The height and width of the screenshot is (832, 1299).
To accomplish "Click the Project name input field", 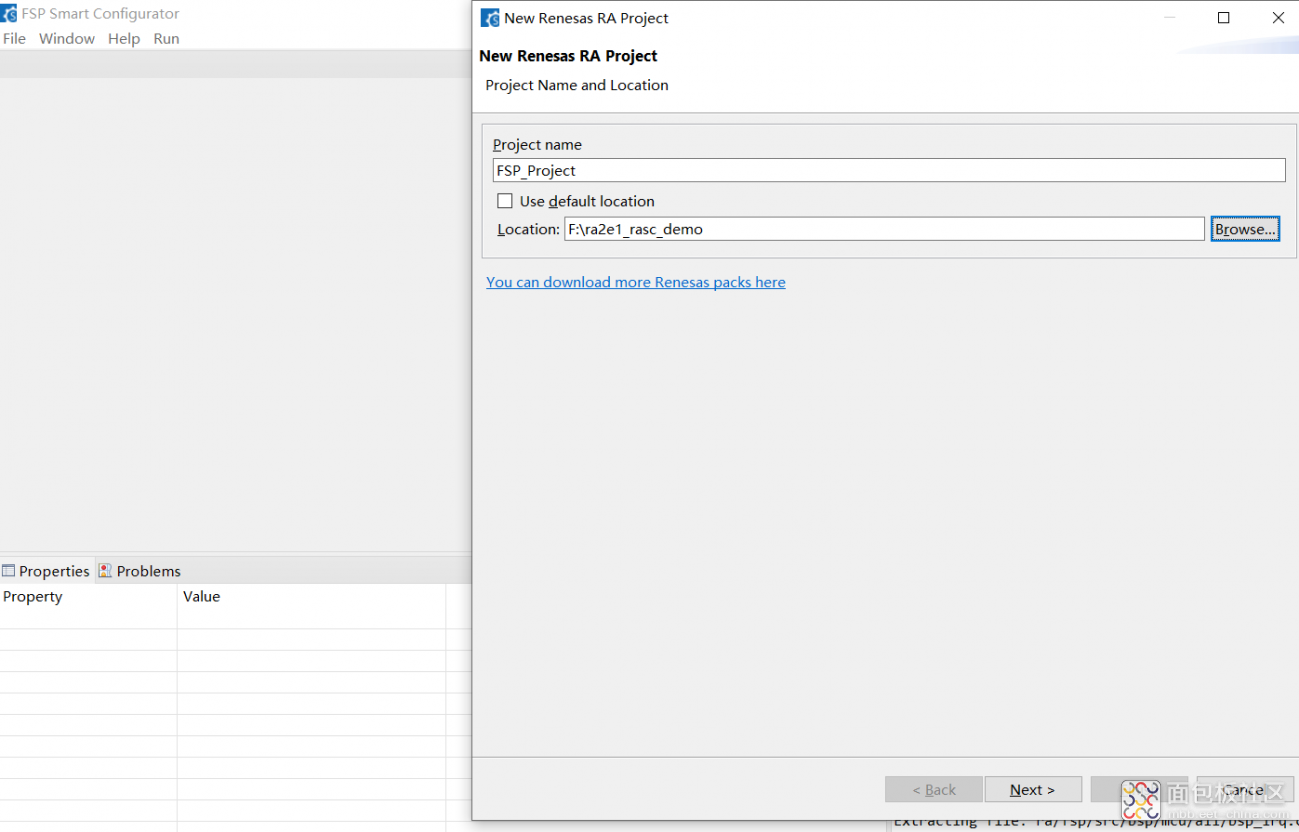I will pyautogui.click(x=889, y=170).
